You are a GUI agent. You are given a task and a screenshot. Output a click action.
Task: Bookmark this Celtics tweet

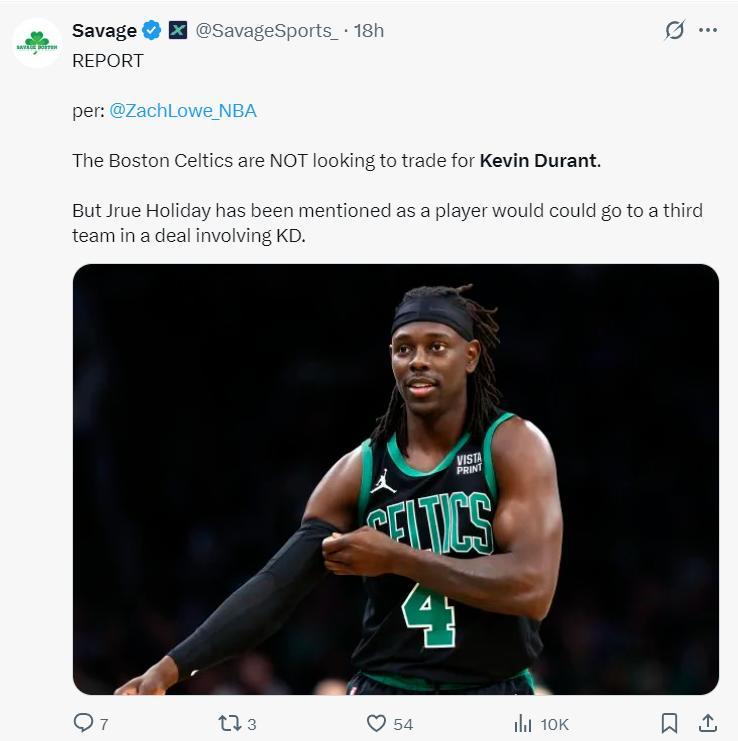(x=669, y=722)
